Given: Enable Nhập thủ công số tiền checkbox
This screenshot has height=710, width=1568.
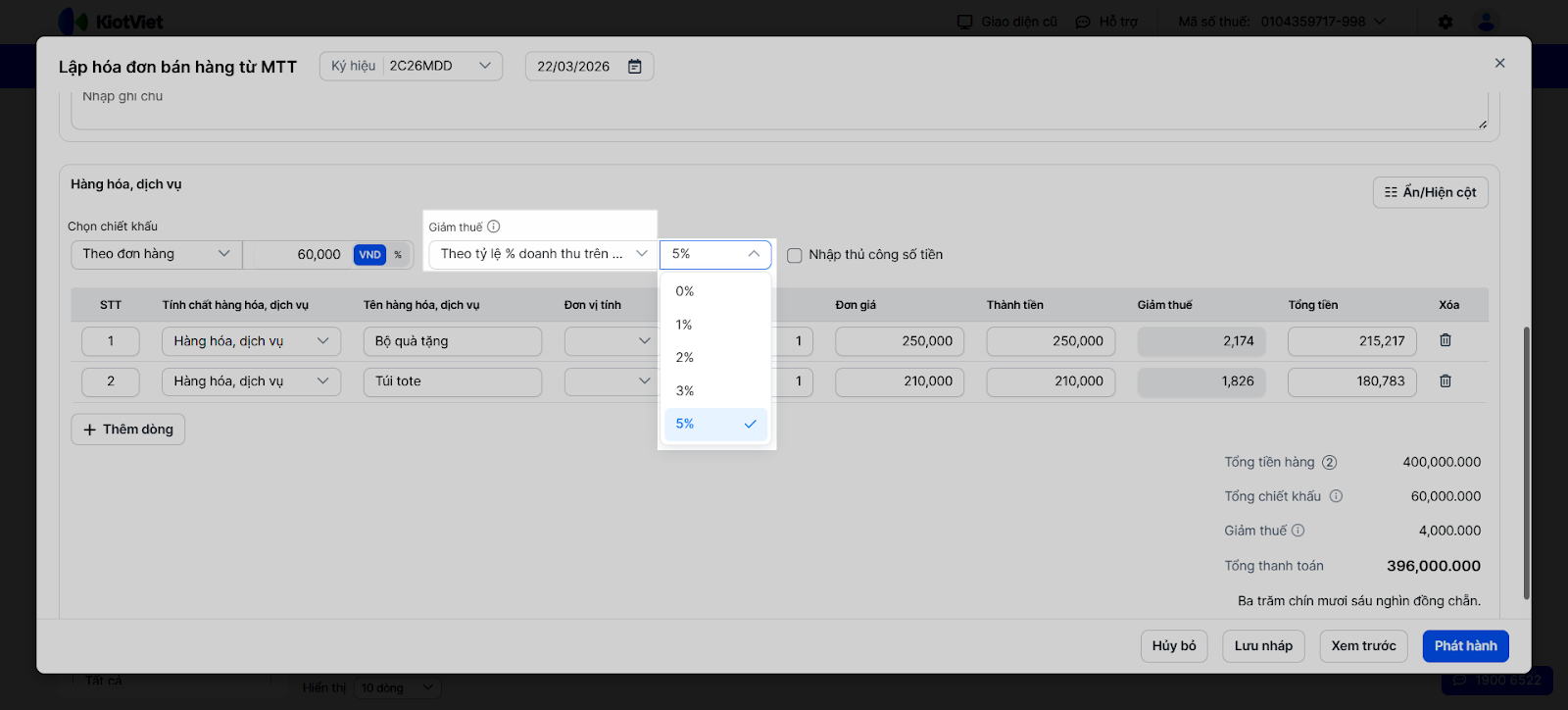Looking at the screenshot, I should 795,255.
